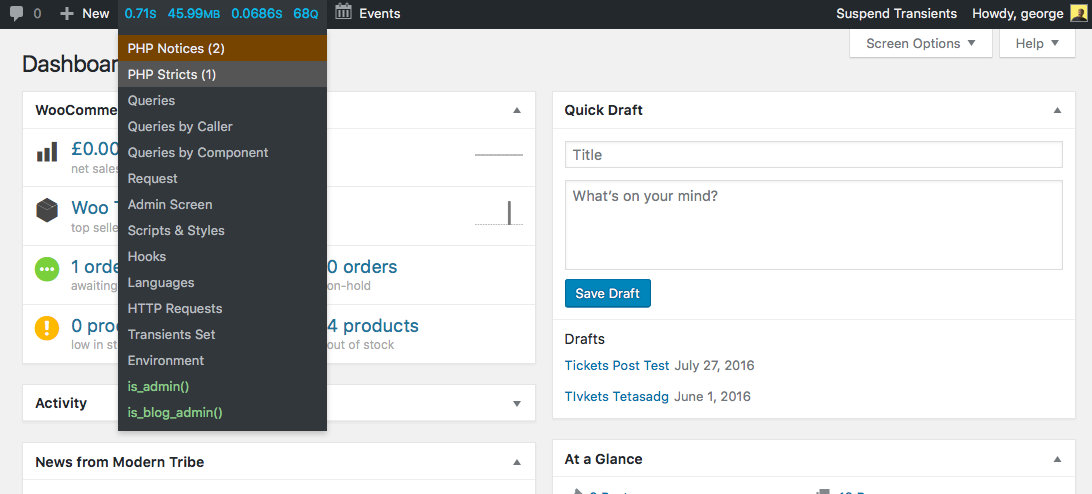This screenshot has width=1092, height=494.
Task: Click Suspend Transients in admin bar
Action: point(896,14)
